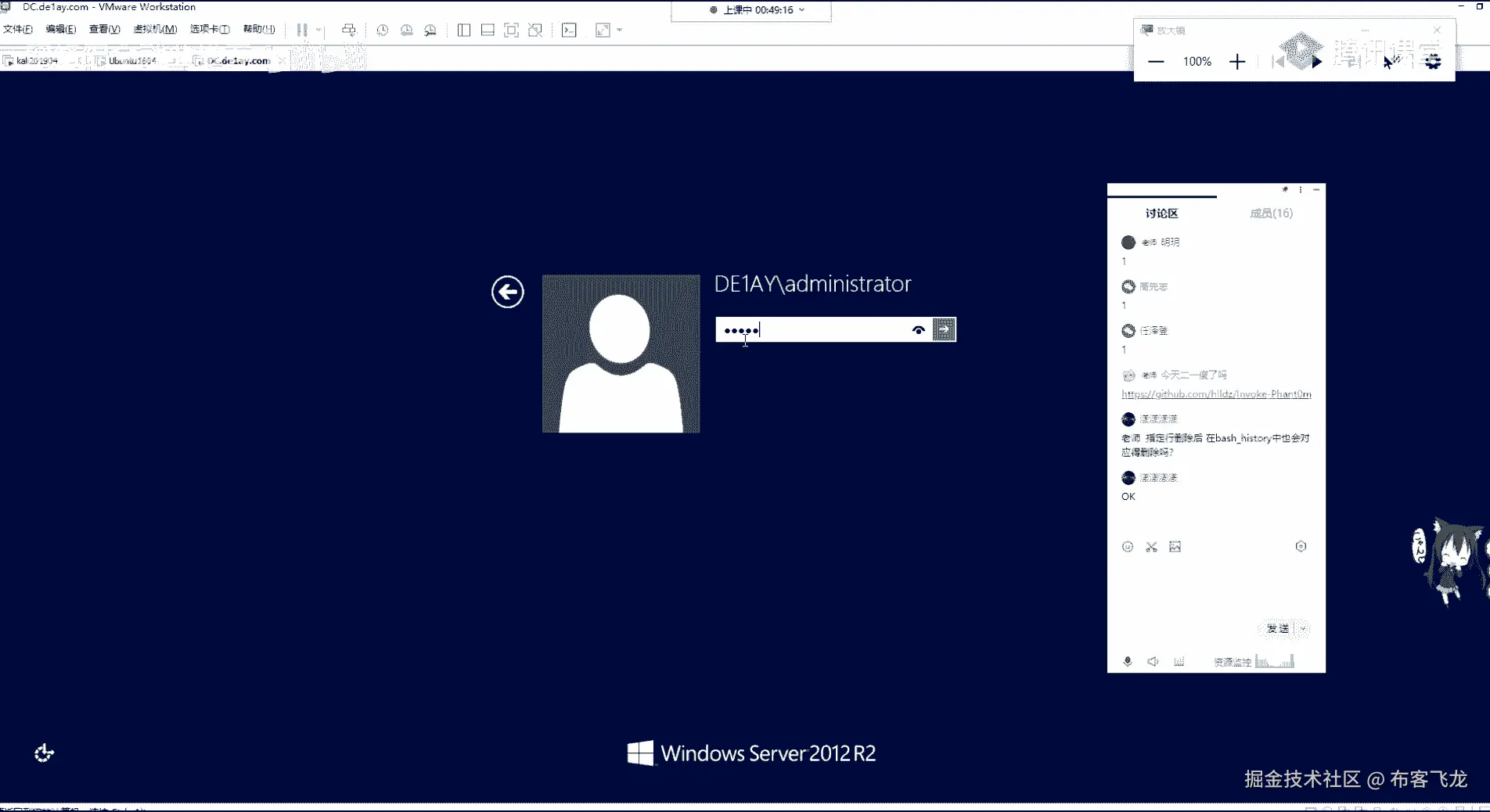Pause the virtual machine from the toolbar
1490x812 pixels.
[x=302, y=30]
